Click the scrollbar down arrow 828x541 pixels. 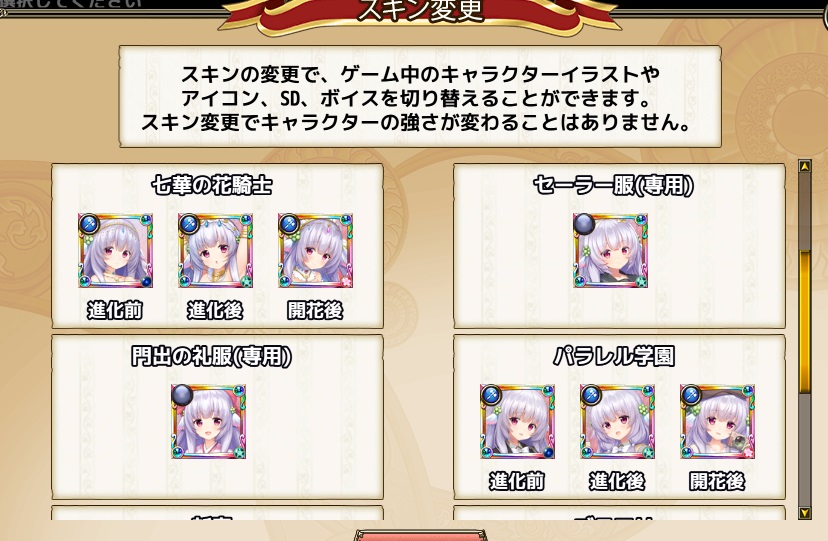[805, 512]
